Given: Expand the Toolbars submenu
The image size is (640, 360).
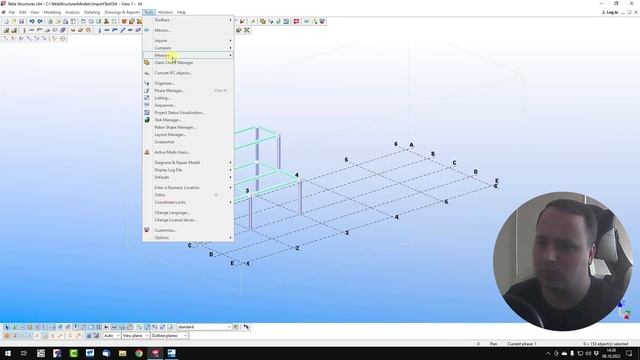Looking at the screenshot, I should (x=188, y=20).
